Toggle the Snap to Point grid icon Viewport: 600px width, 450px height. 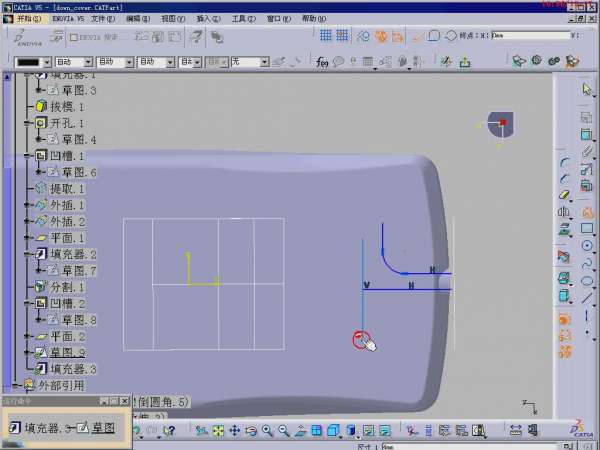[x=344, y=37]
